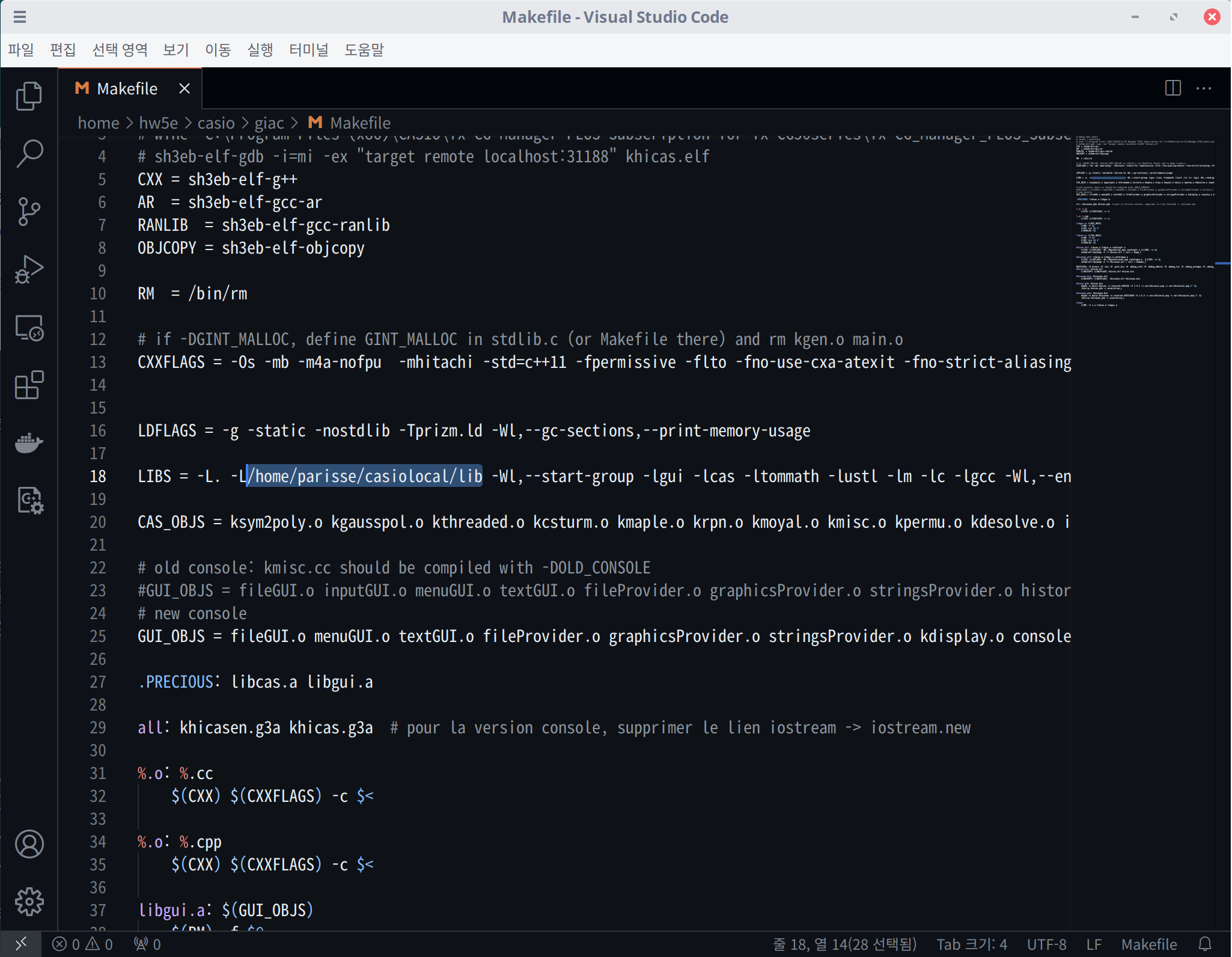Screen dimensions: 1232x957
Task: Click the 'giac' breadcrumb folder
Action: pyautogui.click(x=269, y=123)
